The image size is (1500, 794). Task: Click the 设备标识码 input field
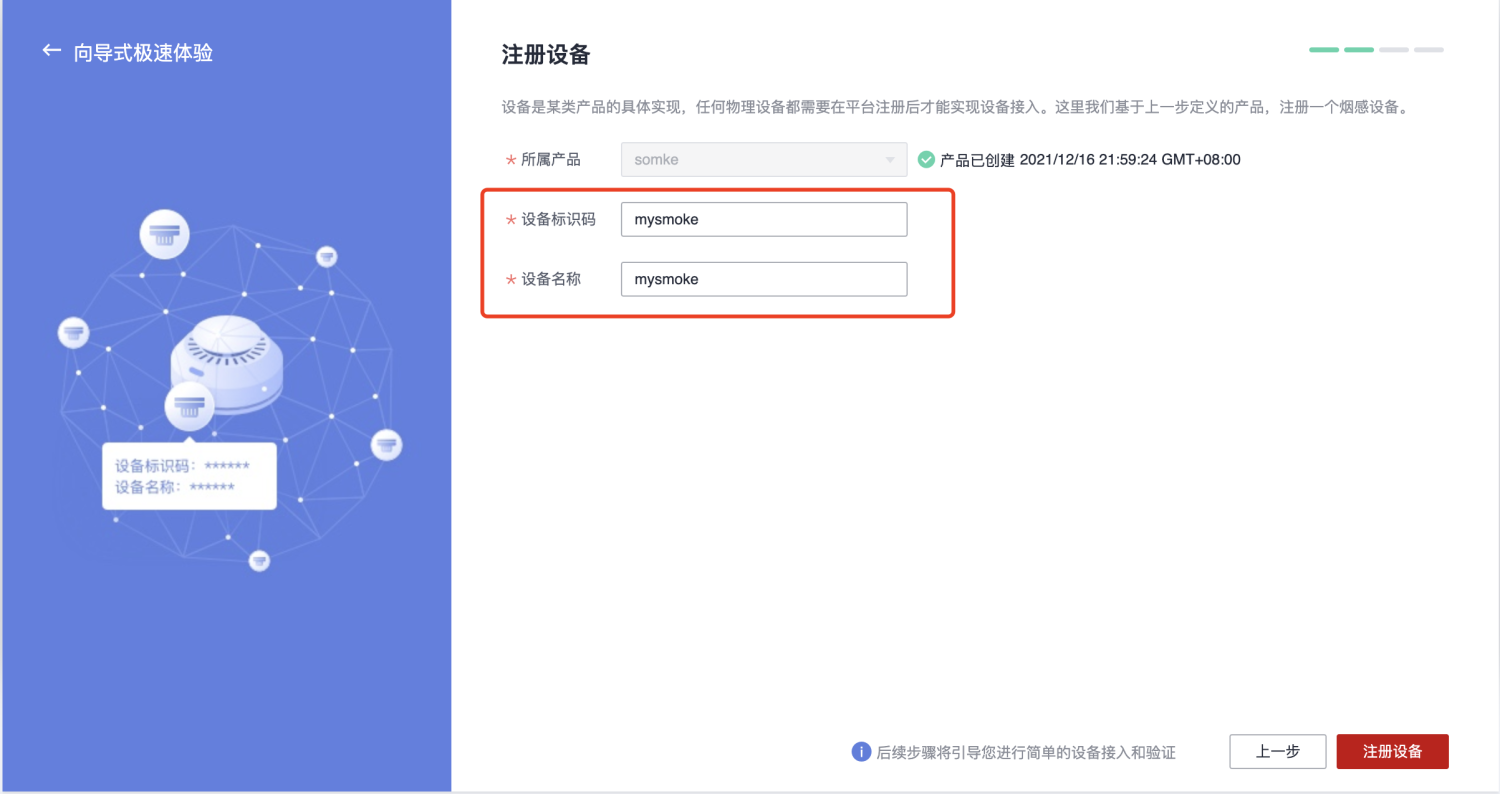click(x=764, y=219)
